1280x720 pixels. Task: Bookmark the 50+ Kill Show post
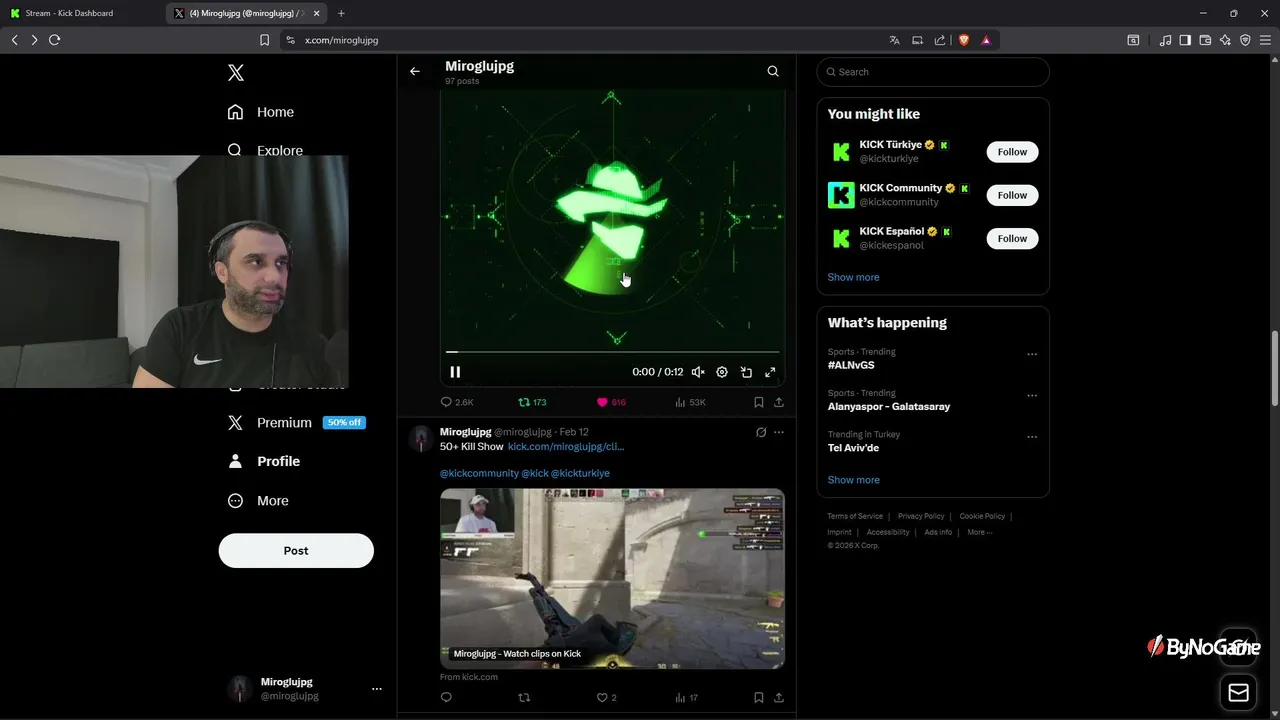[758, 698]
